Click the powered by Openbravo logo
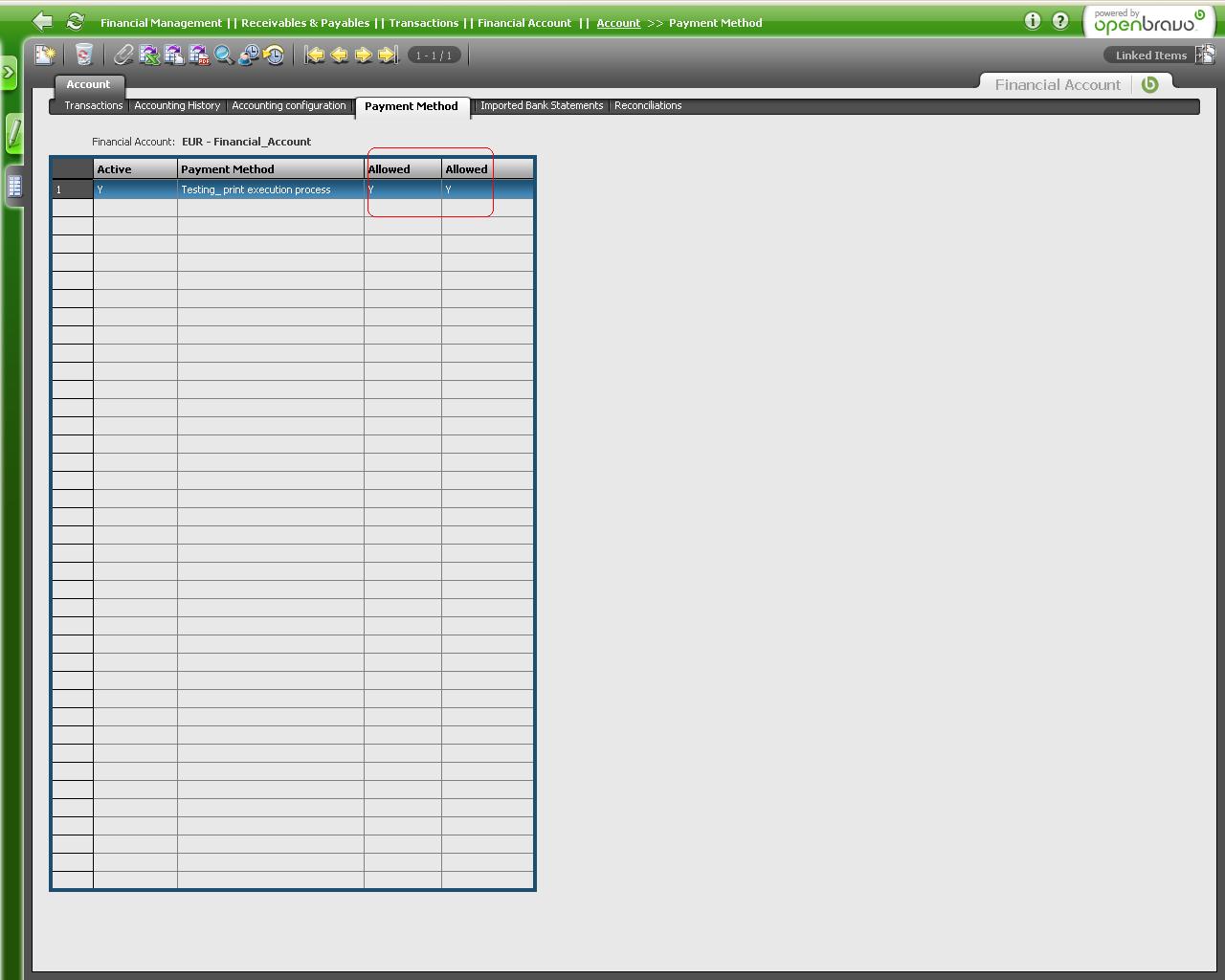This screenshot has height=980, width=1225. click(1149, 21)
